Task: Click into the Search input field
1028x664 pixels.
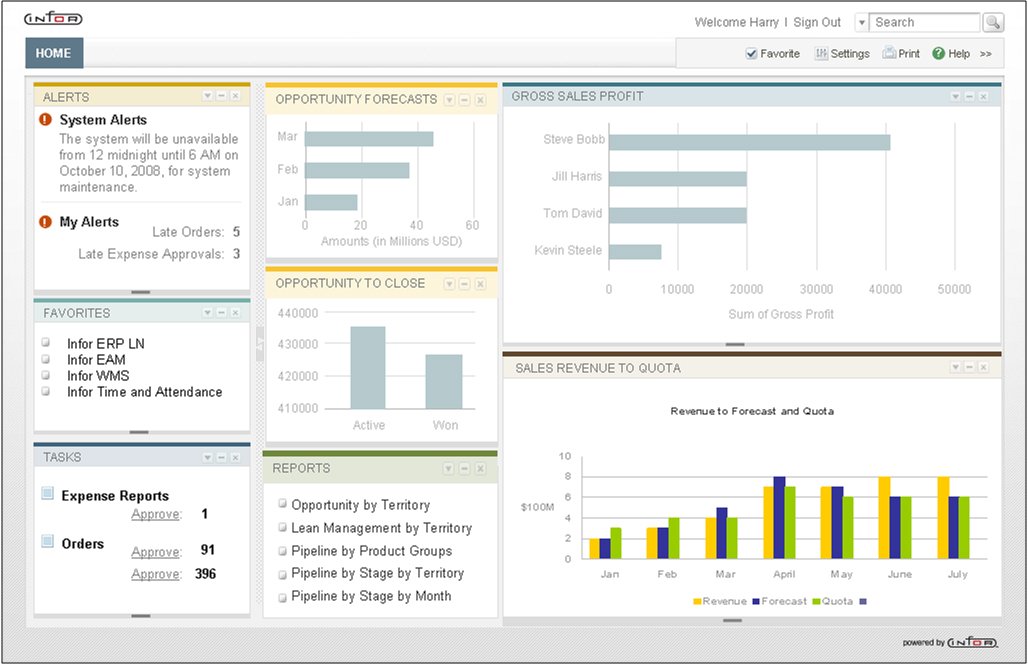Action: tap(924, 22)
